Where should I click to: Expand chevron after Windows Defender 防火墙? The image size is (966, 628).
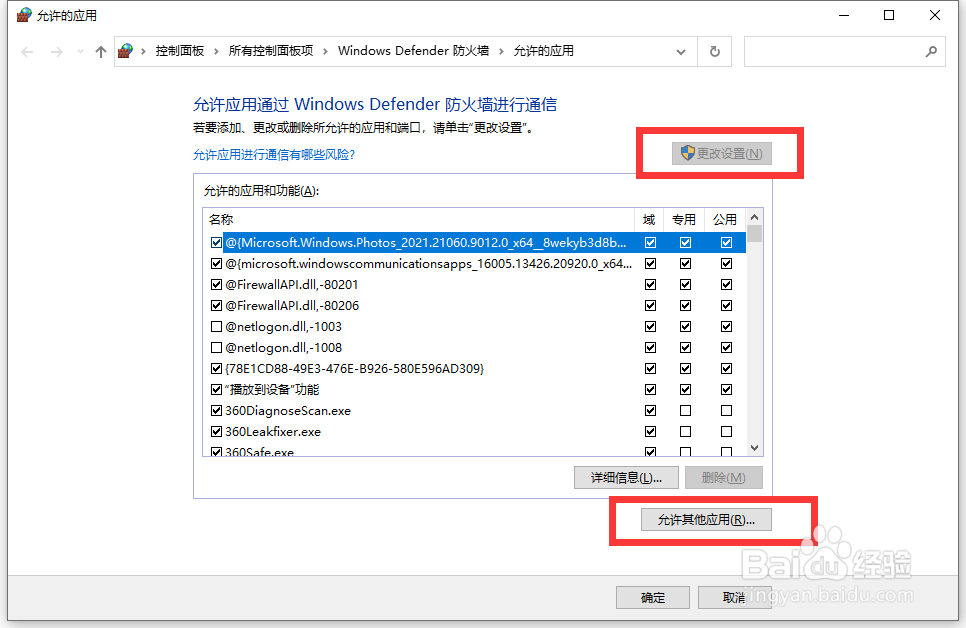click(x=501, y=52)
